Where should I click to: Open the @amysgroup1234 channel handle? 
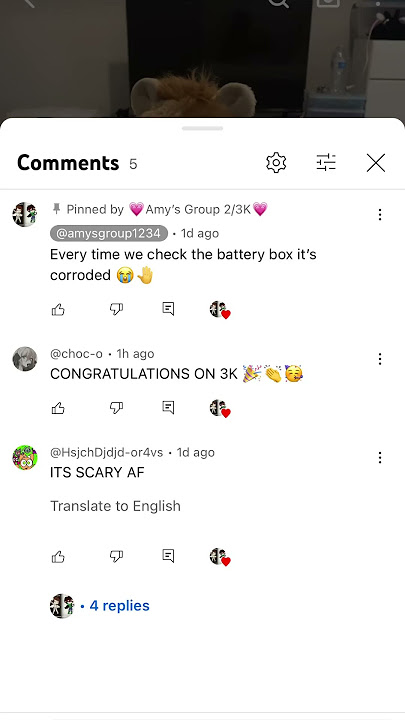(x=109, y=233)
